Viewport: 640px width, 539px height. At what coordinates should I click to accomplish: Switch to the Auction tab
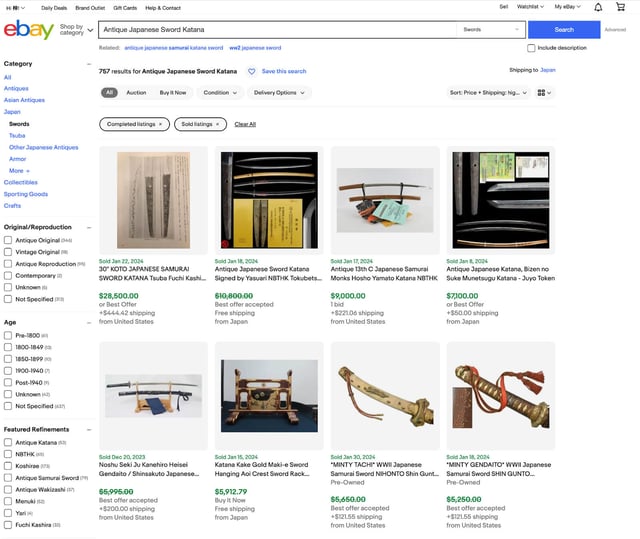click(136, 93)
